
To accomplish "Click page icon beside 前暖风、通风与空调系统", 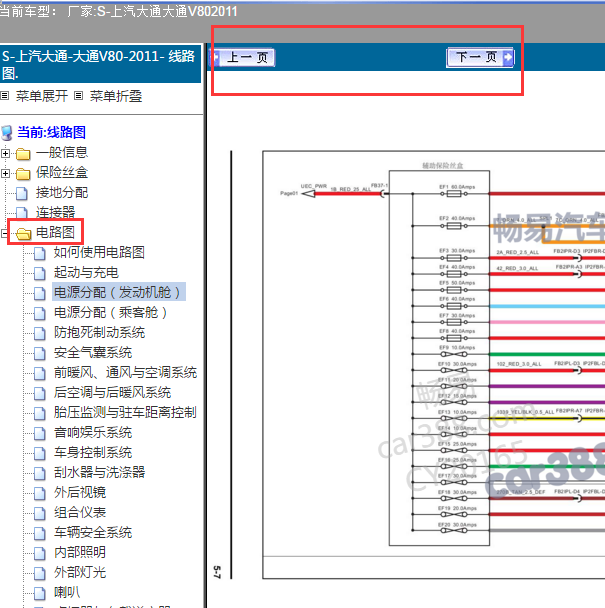I will (40, 373).
